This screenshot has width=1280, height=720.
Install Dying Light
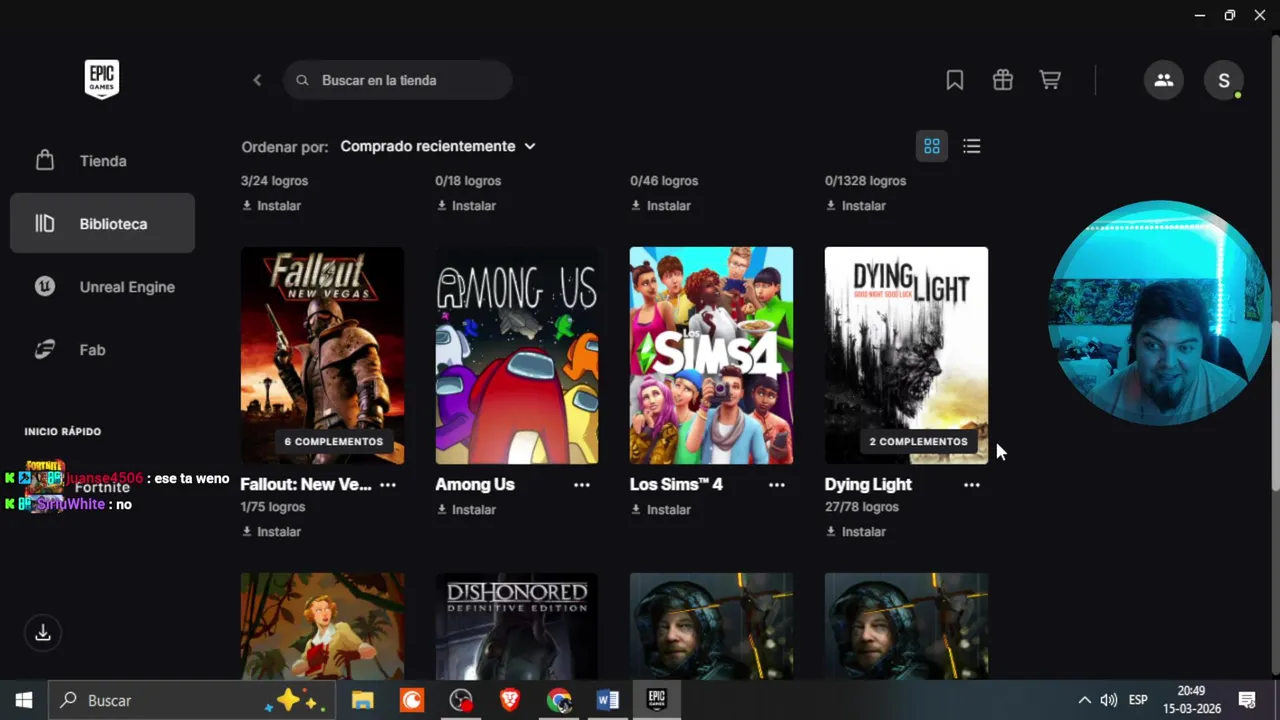(x=855, y=532)
